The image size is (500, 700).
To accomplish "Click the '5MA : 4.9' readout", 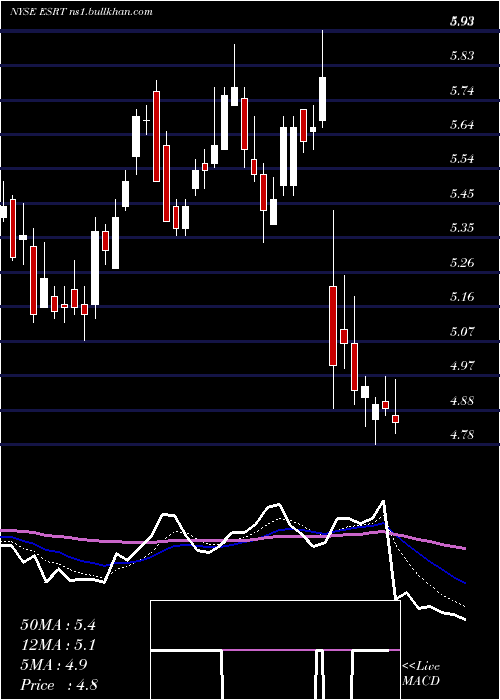I will [54, 665].
